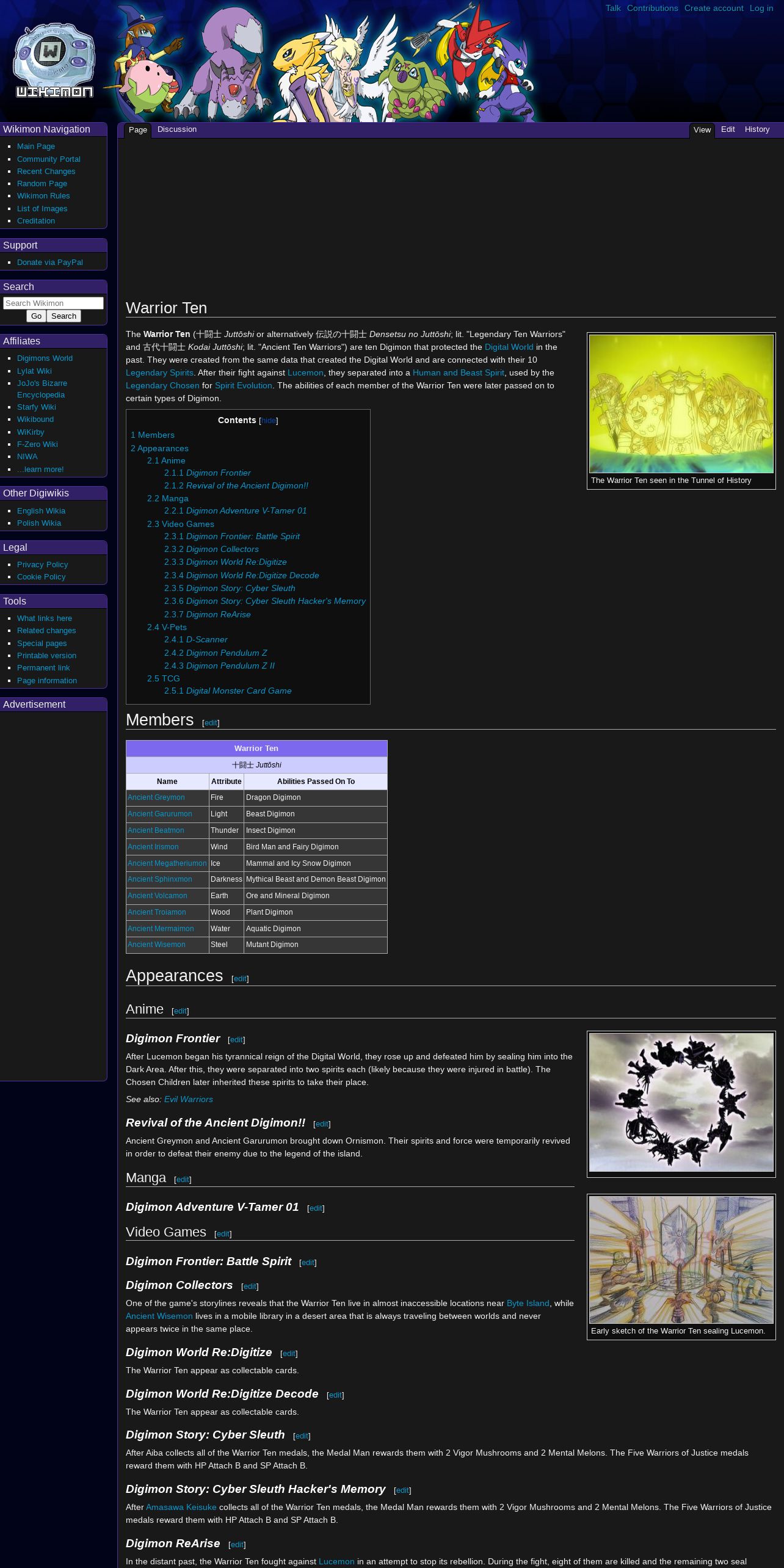Open Ancient Beatmon table link

[156, 830]
